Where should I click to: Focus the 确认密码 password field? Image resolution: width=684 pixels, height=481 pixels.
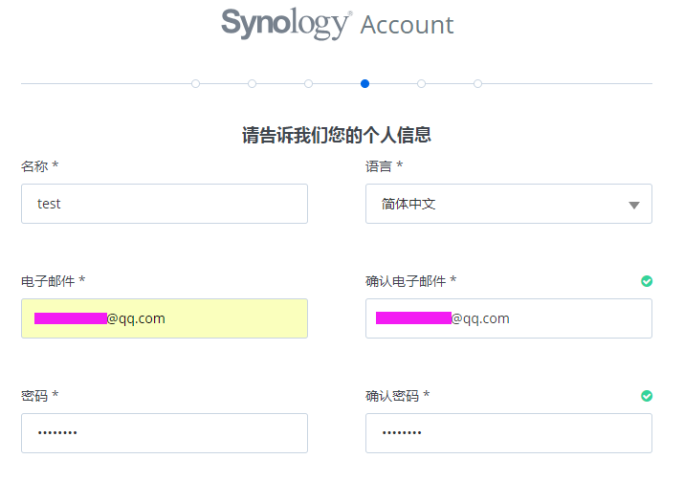pos(509,433)
